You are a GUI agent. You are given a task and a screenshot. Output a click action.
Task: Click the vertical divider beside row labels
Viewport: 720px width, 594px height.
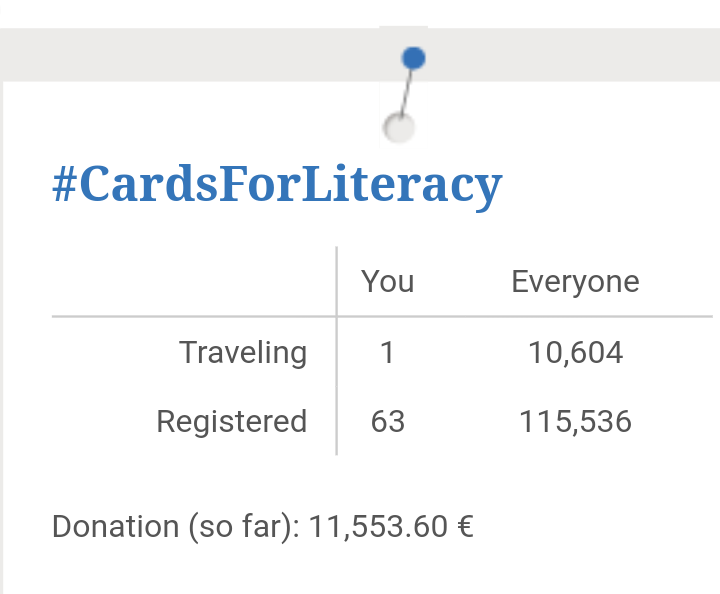pyautogui.click(x=337, y=351)
